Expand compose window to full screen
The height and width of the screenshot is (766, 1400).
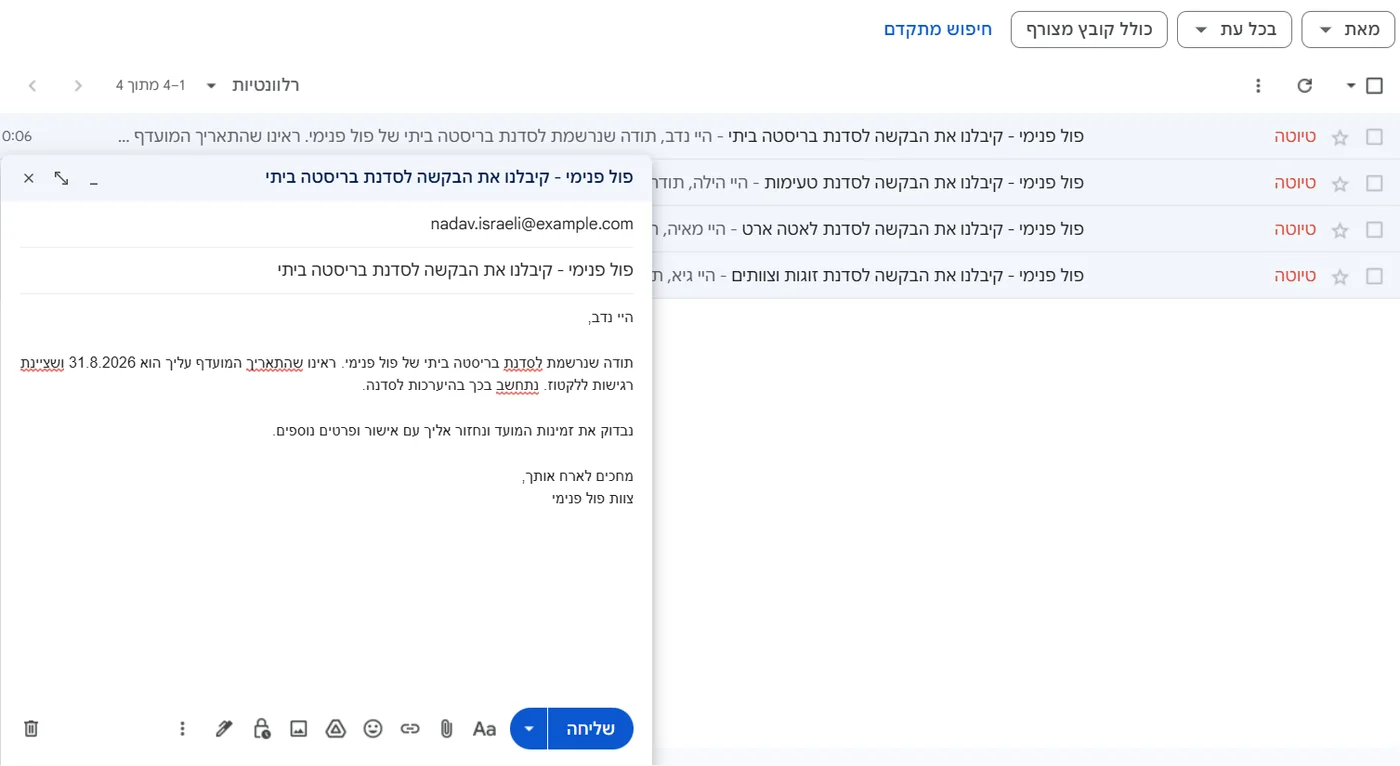[61, 178]
